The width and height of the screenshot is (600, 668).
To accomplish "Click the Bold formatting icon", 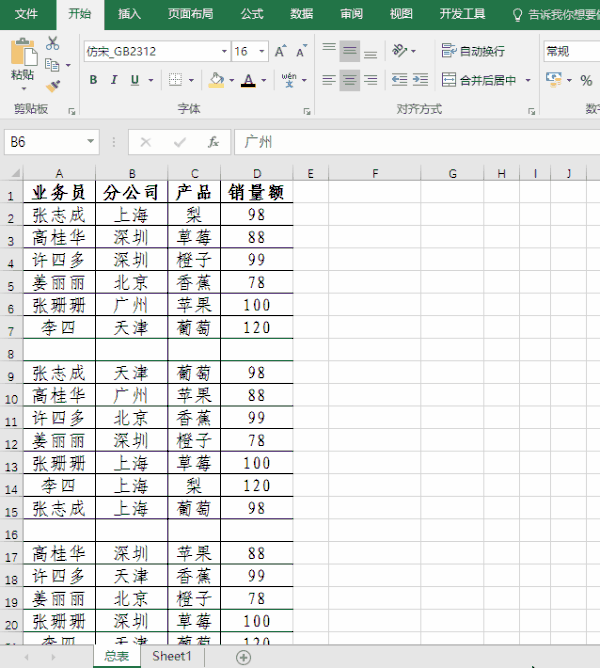I will 93,81.
